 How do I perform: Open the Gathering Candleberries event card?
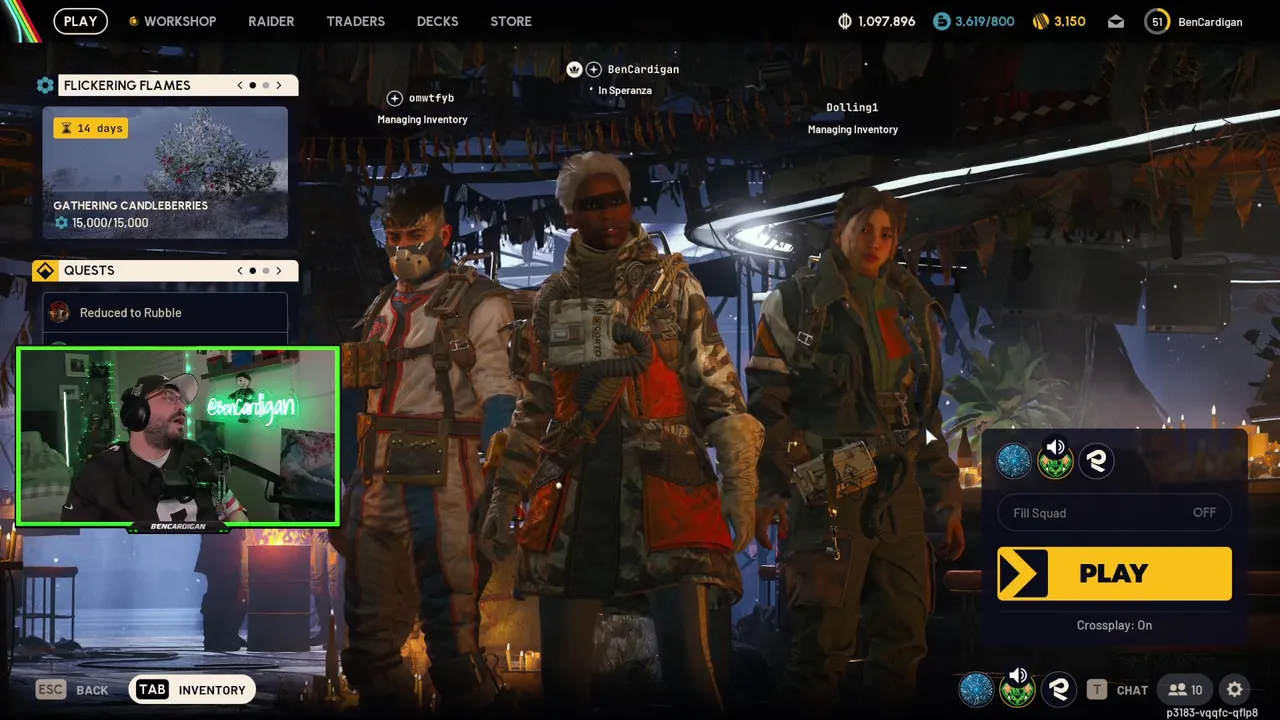click(x=165, y=173)
